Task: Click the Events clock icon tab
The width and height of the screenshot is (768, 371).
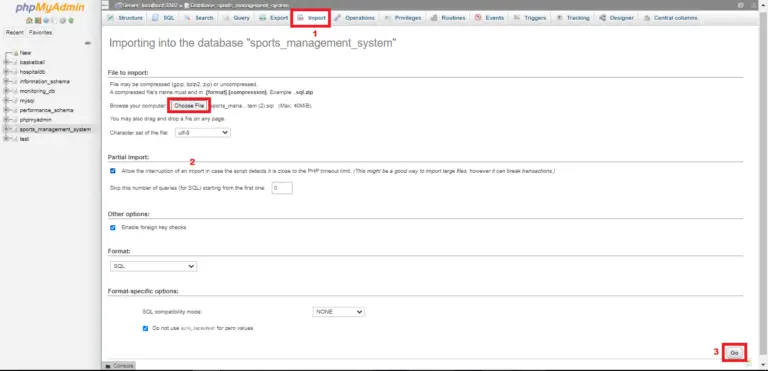Action: coord(478,18)
